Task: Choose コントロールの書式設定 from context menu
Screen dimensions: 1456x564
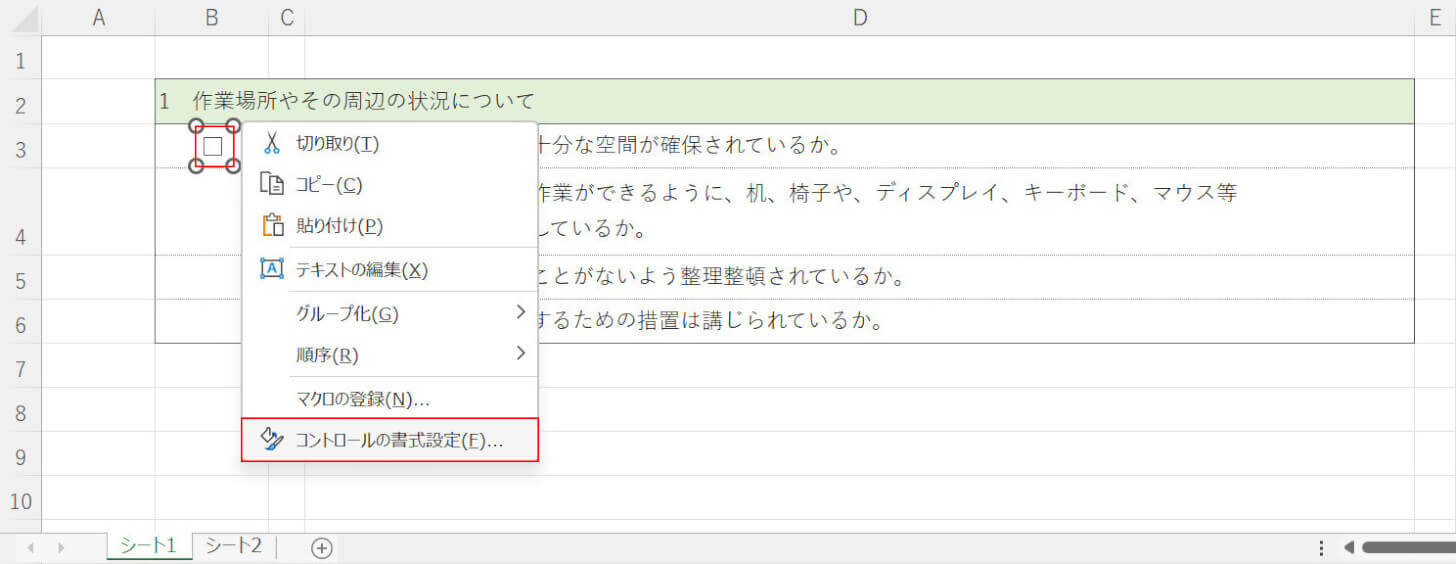Action: pos(399,440)
